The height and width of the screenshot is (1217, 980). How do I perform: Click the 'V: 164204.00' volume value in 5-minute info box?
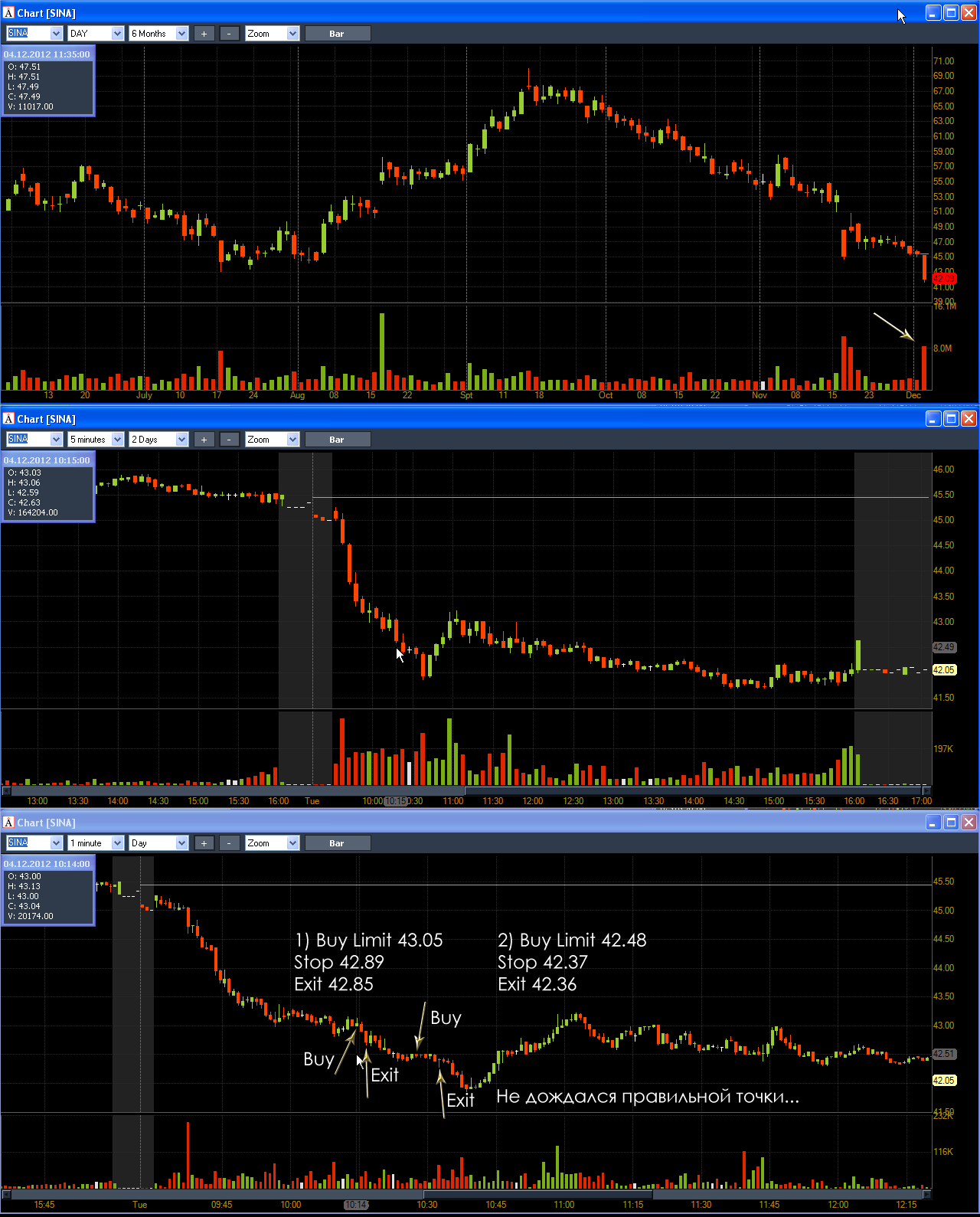pos(33,513)
